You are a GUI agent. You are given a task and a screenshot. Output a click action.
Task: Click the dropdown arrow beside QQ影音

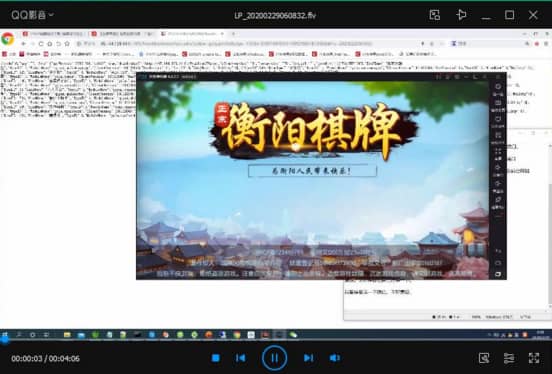point(51,15)
